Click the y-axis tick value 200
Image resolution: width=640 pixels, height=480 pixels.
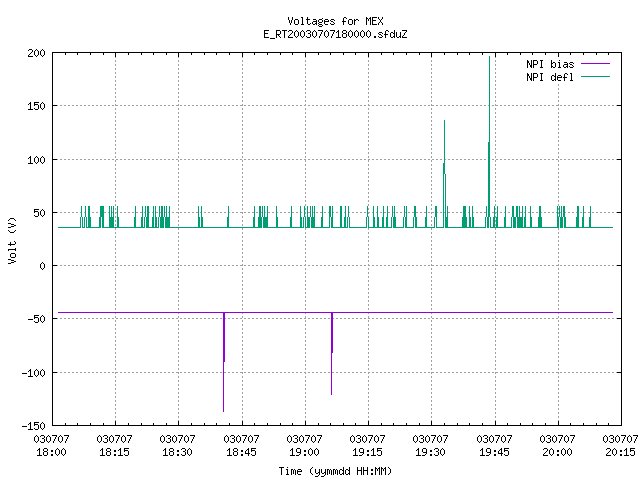point(36,53)
